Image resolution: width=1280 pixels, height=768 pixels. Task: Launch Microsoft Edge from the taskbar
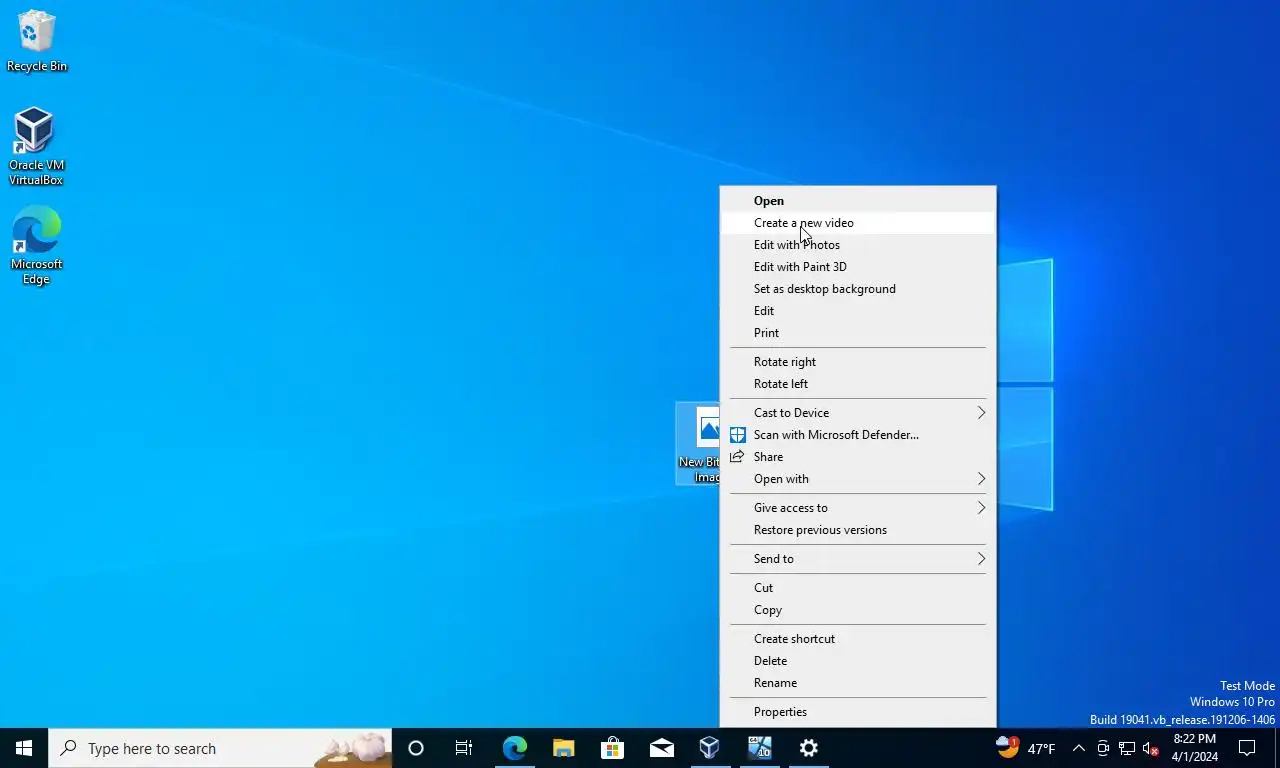(x=514, y=748)
